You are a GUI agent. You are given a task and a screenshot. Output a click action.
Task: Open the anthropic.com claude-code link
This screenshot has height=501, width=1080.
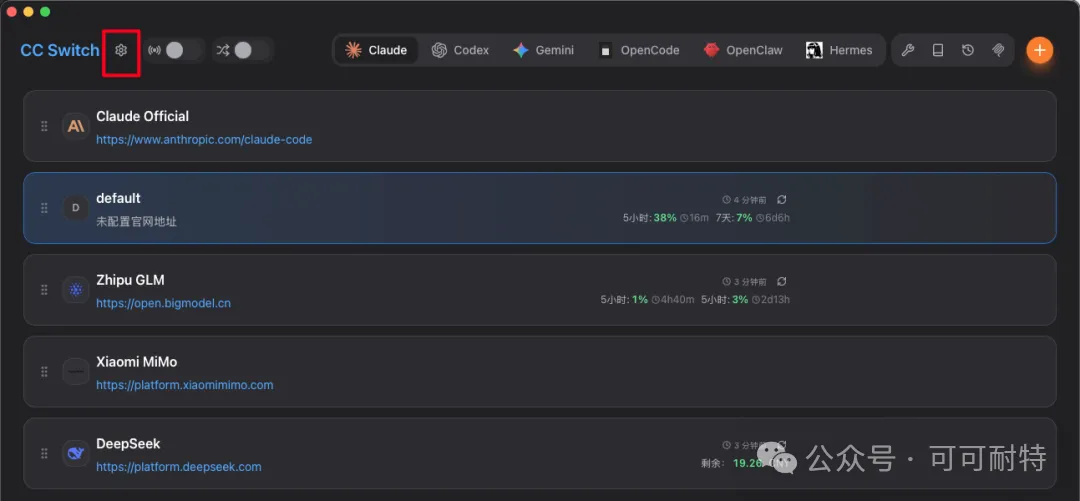coord(204,140)
